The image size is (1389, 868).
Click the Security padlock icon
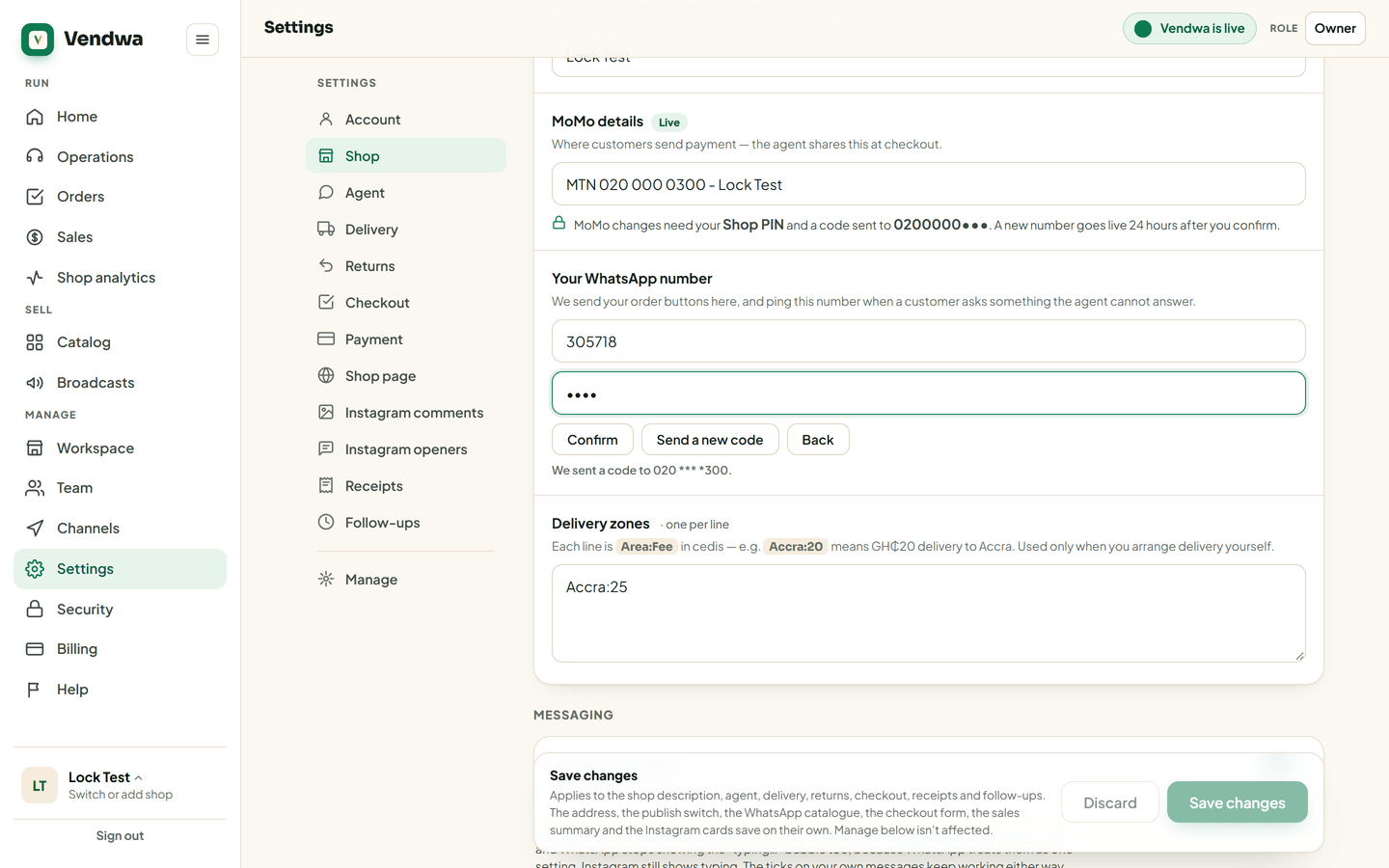click(35, 610)
